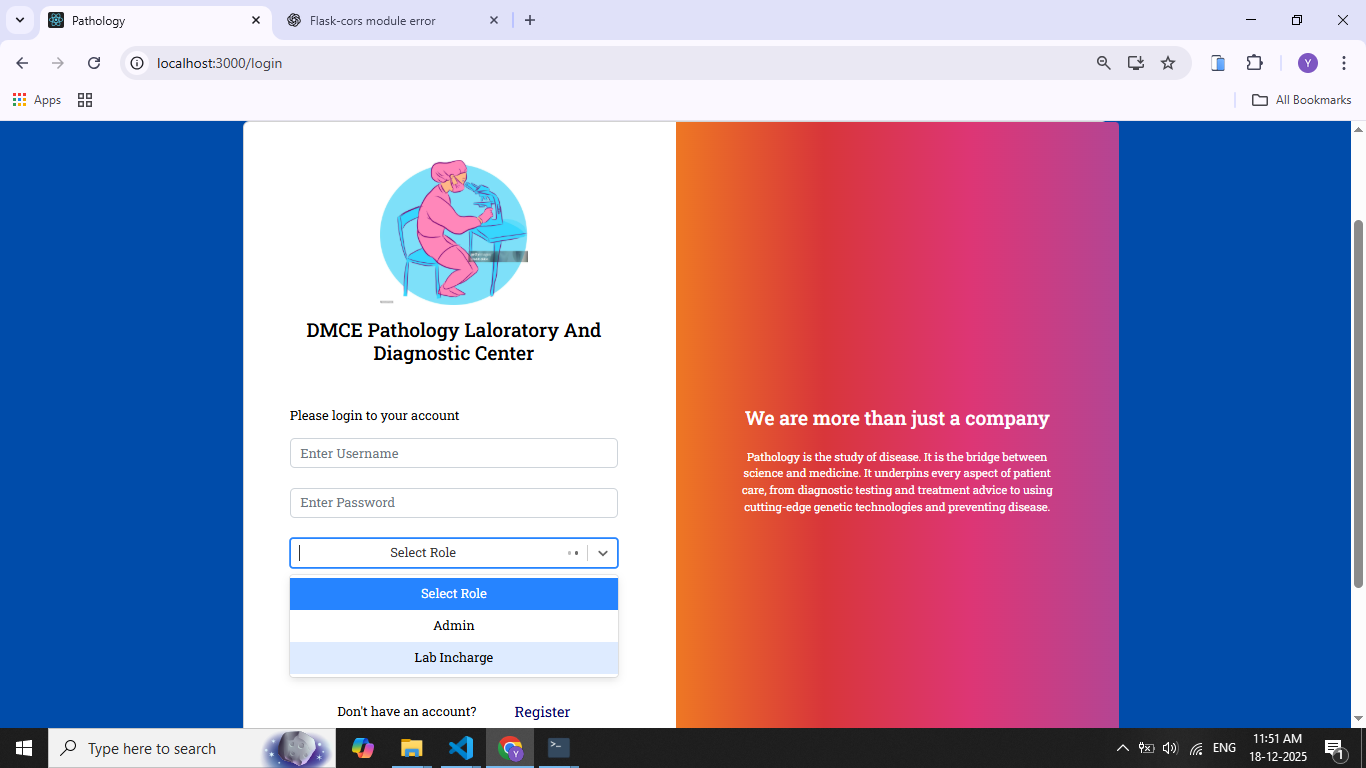
Task: Click the zoom magnifier icon in address bar
Action: click(1104, 63)
